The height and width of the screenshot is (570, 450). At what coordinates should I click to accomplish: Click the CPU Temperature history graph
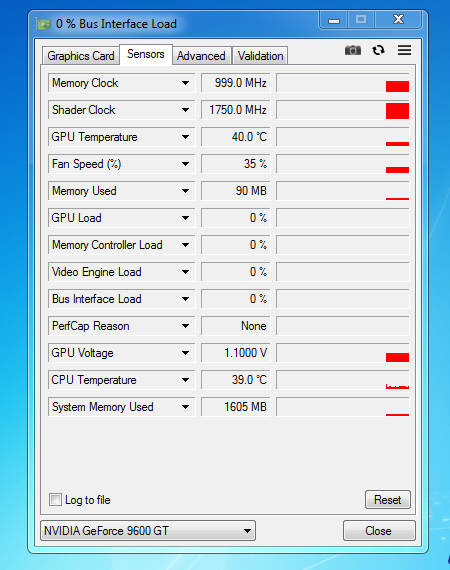(x=343, y=380)
